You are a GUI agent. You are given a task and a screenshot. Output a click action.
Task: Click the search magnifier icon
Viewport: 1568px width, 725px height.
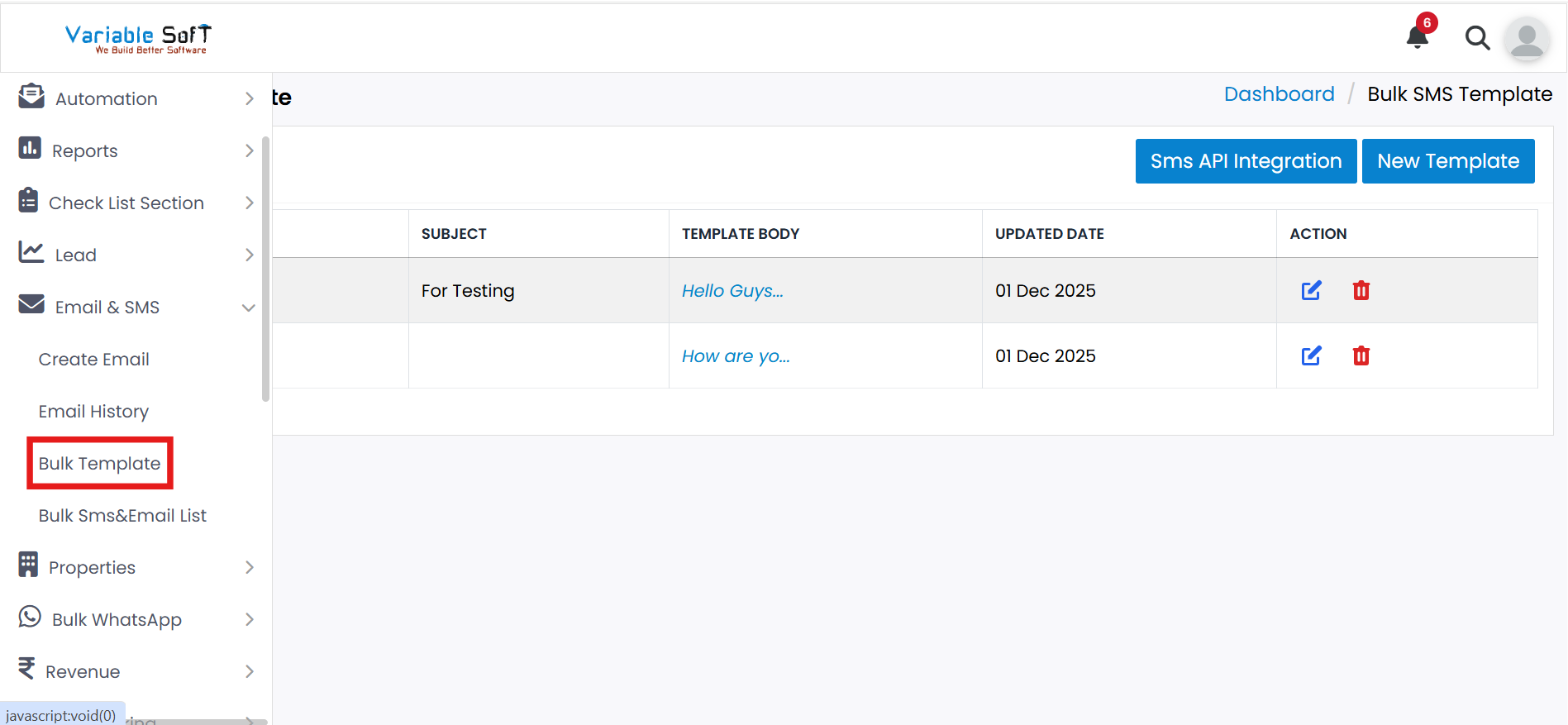point(1476,38)
